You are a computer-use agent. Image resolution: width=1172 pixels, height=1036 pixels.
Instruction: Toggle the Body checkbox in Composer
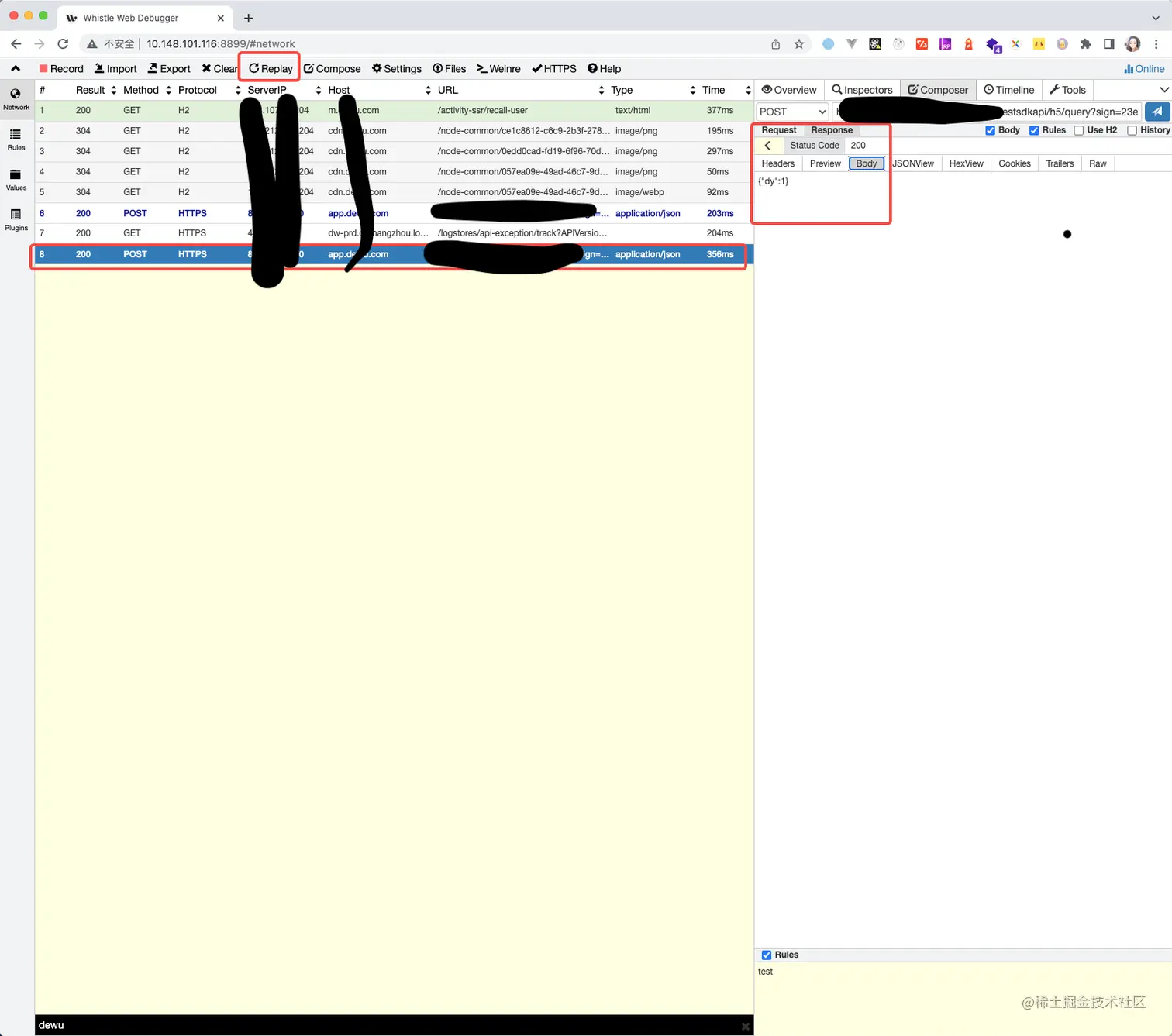(990, 130)
